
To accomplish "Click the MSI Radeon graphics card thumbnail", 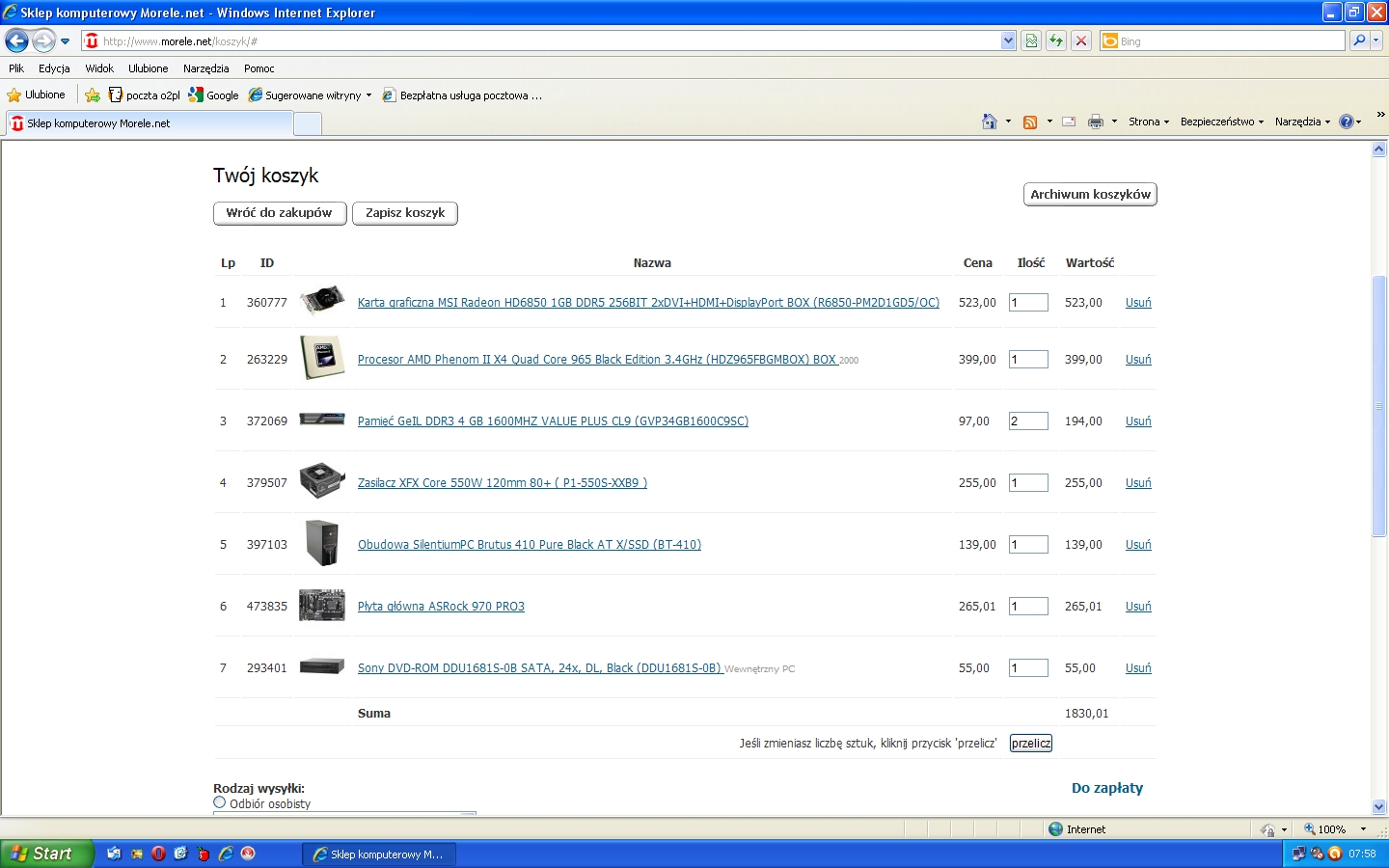I will (322, 300).
